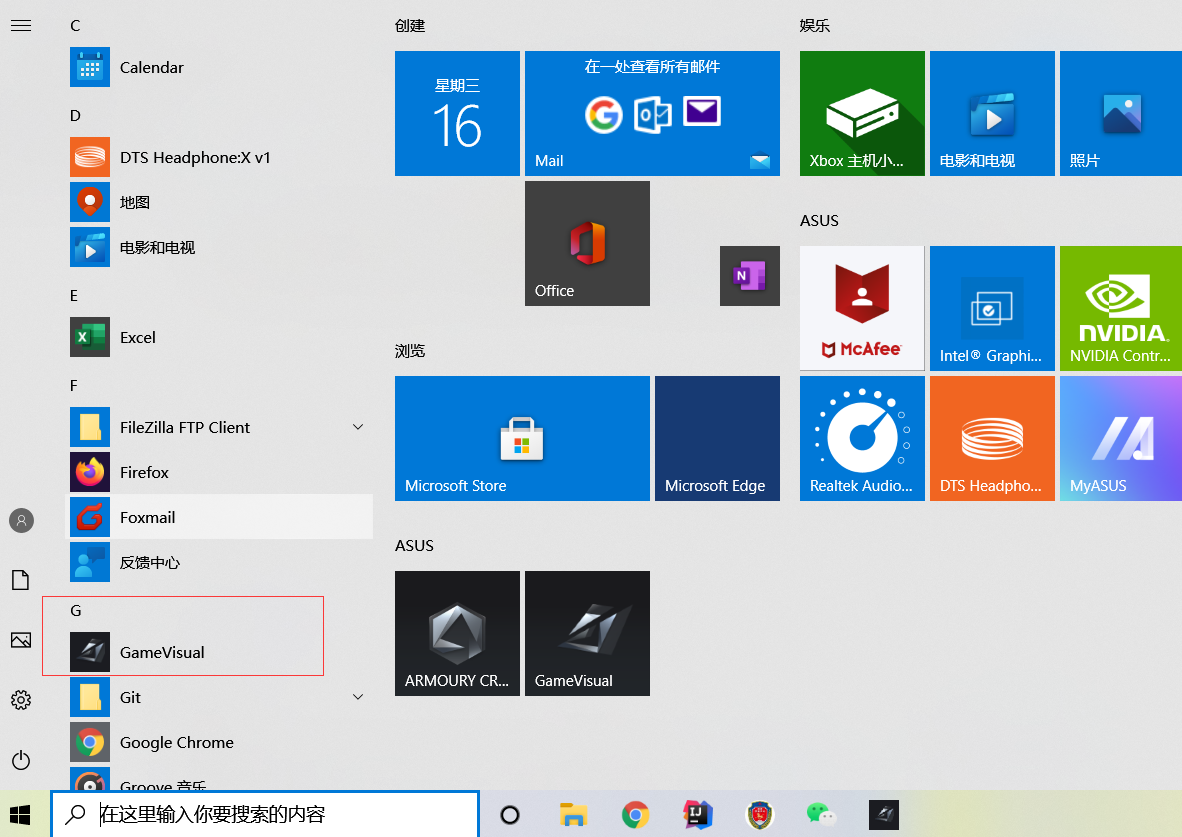Viewport: 1182px width, 837px height.
Task: Open the FileZilla FTP Client folder
Action: coord(221,427)
